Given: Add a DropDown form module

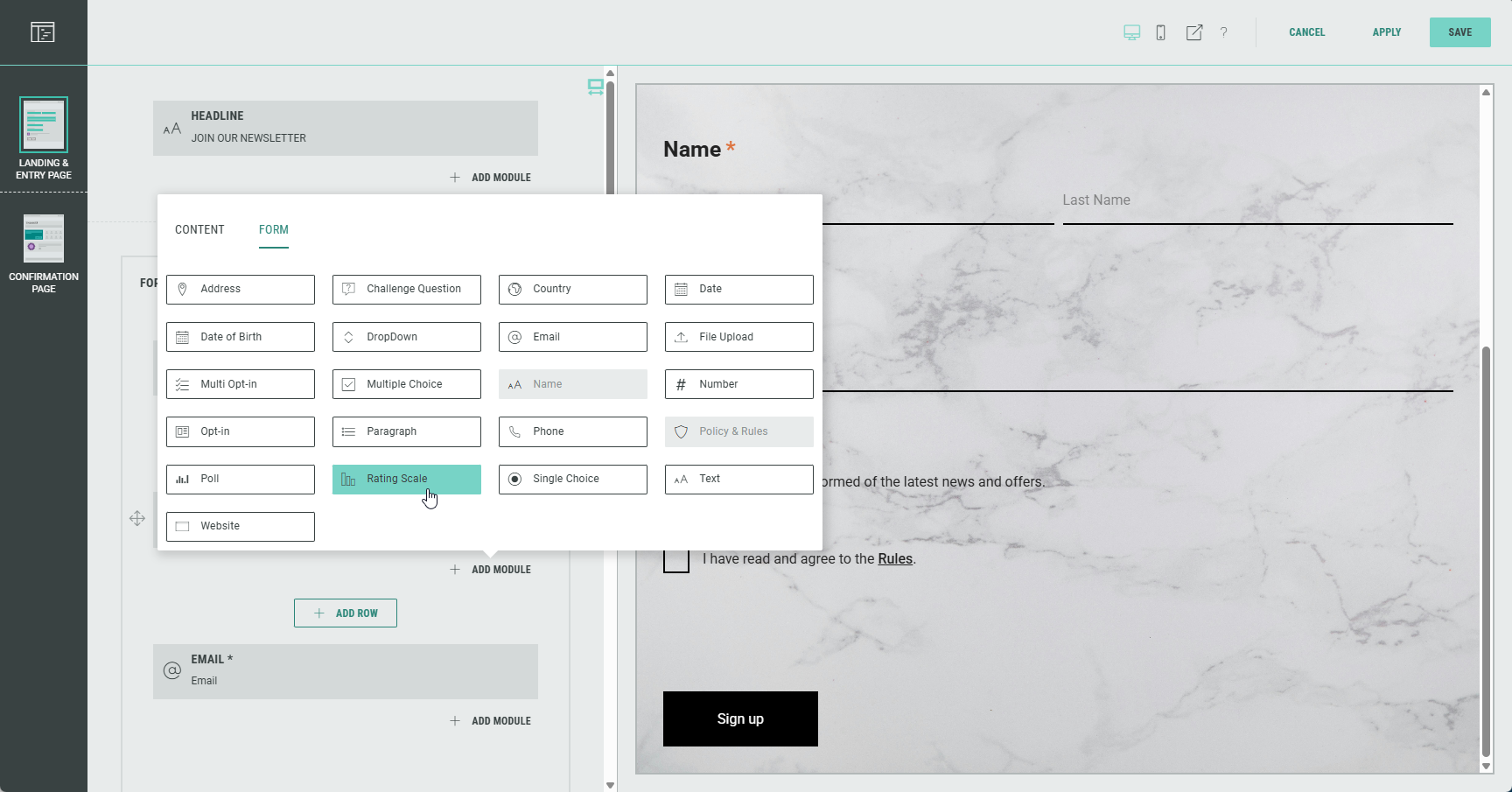Looking at the screenshot, I should click(406, 337).
